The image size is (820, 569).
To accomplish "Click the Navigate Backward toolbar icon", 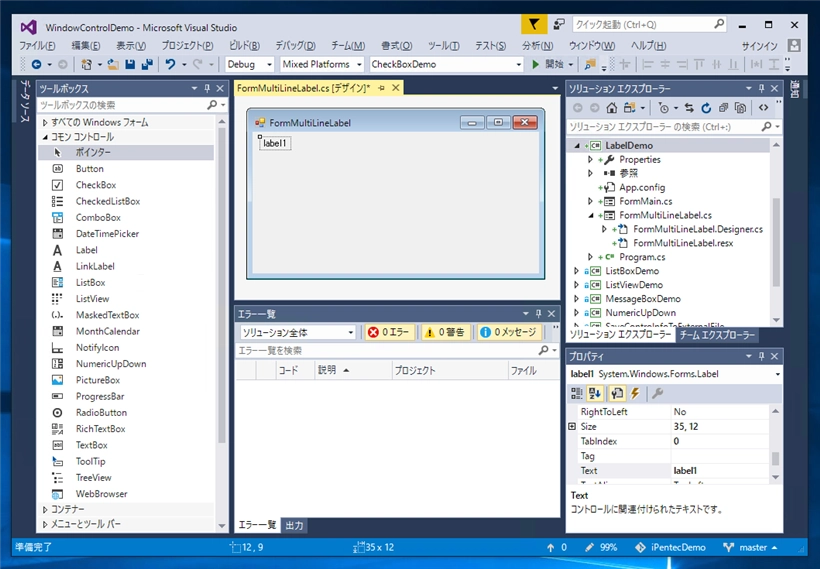I will click(37, 64).
